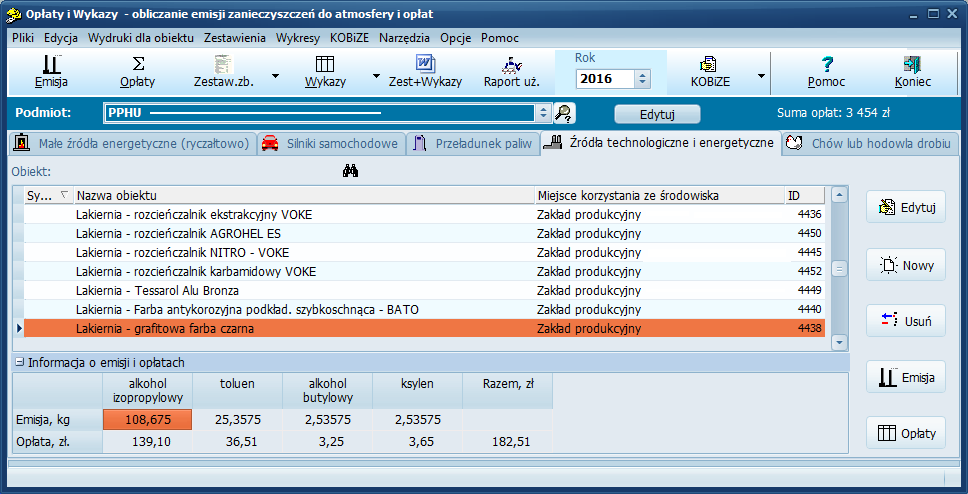Screen dimensions: 968x494
Task: Open the Opcje menu
Action: [456, 38]
